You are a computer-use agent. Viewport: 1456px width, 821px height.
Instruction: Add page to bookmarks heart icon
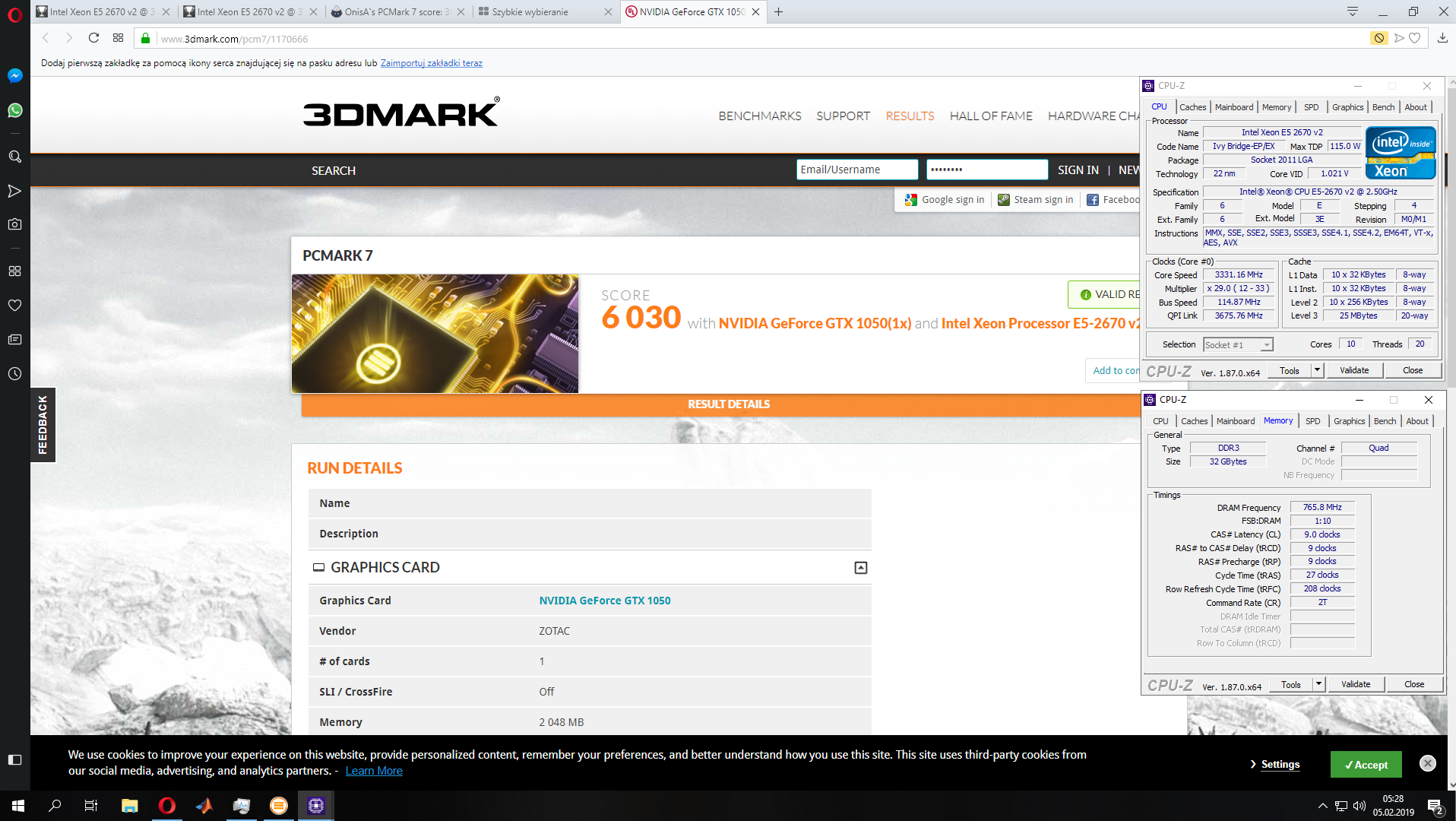[1415, 38]
